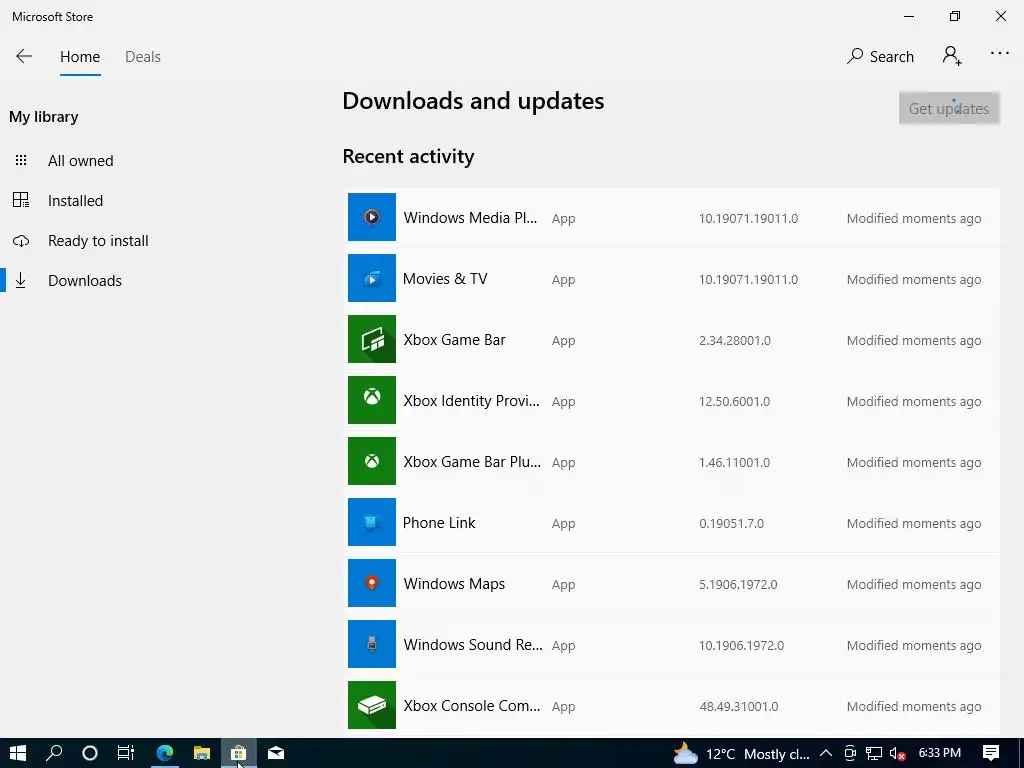Open taskbar search magnifier

tap(54, 753)
